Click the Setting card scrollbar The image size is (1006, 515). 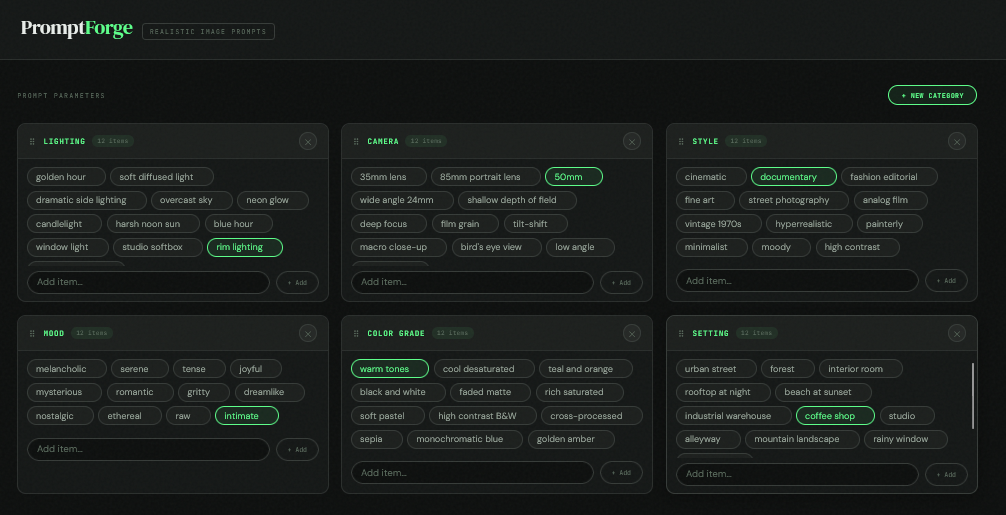(973, 396)
